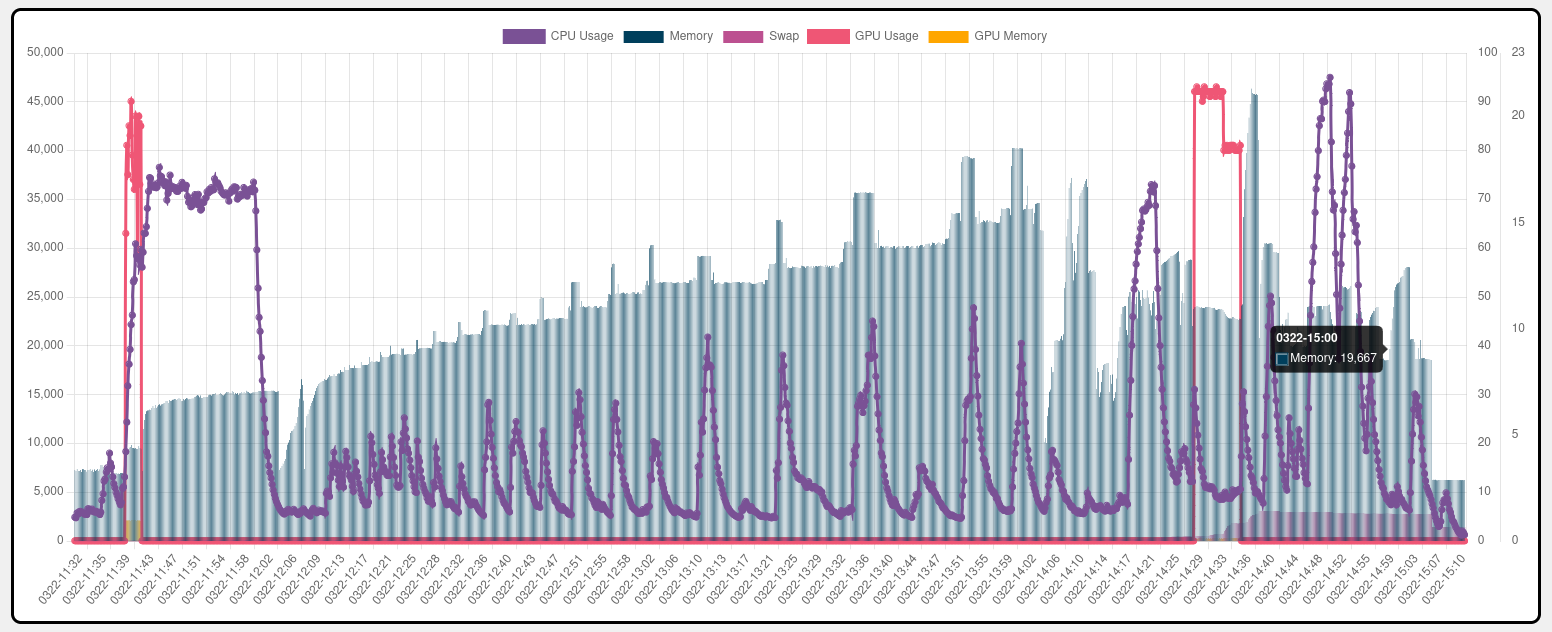Click the 80 percent-axis label on the right
The width and height of the screenshot is (1552, 632).
[1484, 150]
